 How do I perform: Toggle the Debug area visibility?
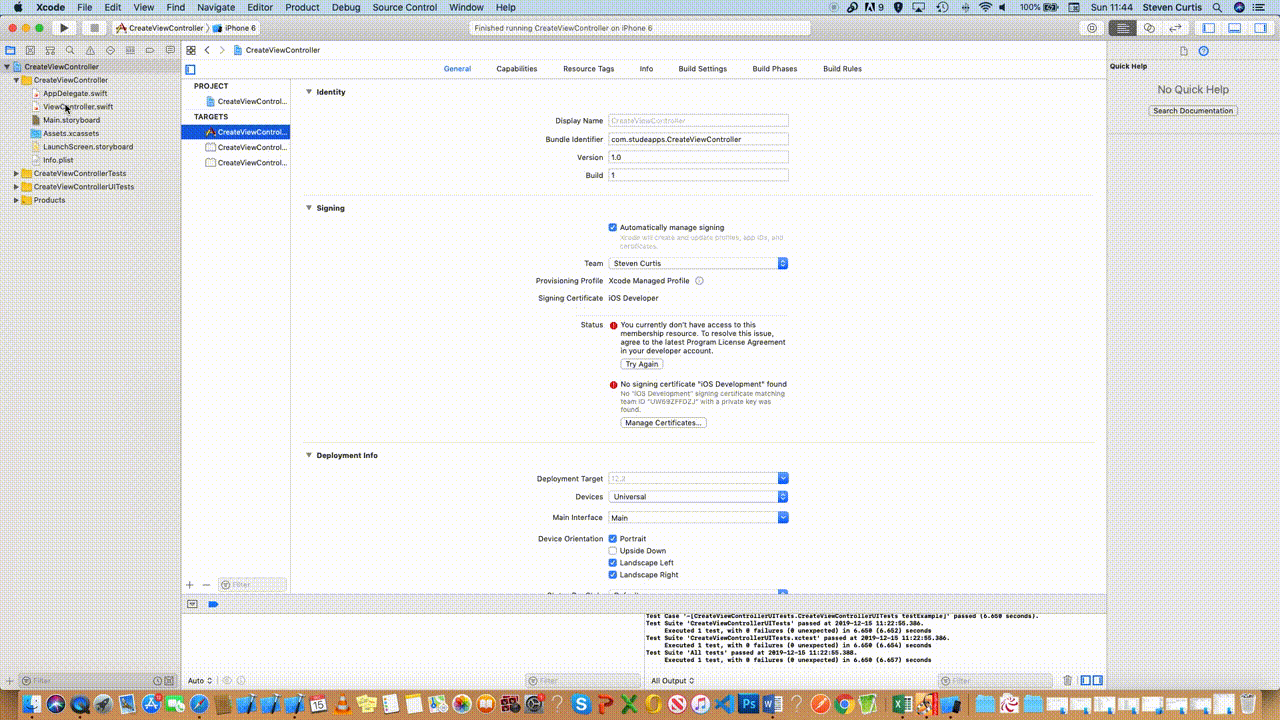click(1234, 28)
